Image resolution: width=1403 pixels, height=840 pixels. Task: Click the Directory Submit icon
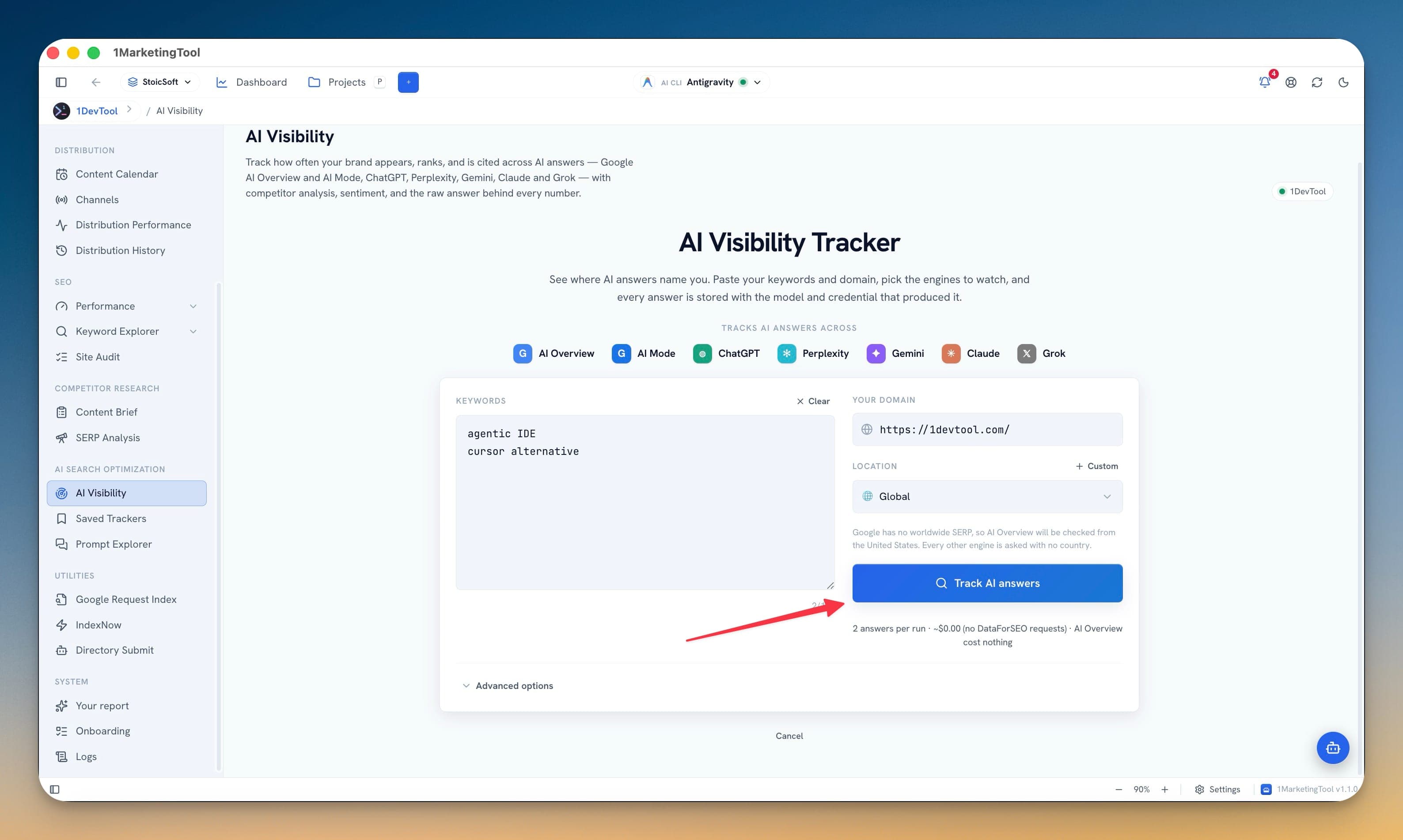(62, 651)
